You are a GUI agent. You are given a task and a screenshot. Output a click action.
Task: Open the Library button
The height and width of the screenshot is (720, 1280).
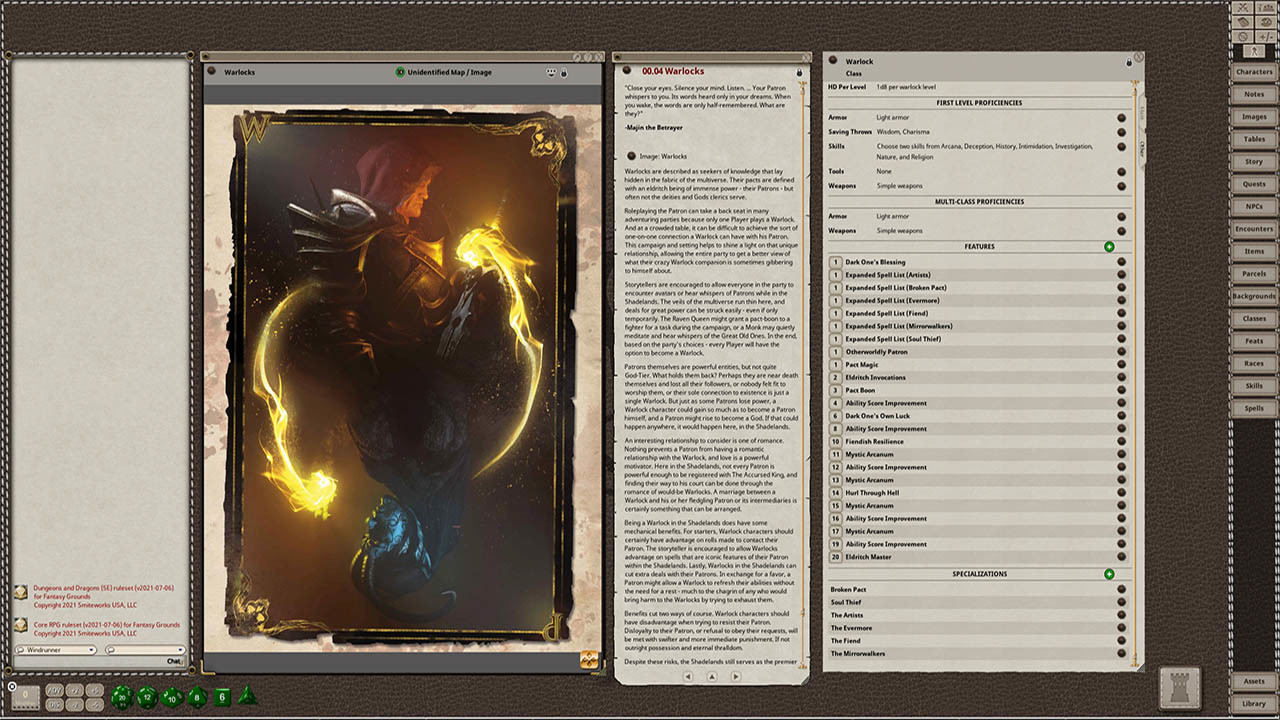(x=1253, y=704)
